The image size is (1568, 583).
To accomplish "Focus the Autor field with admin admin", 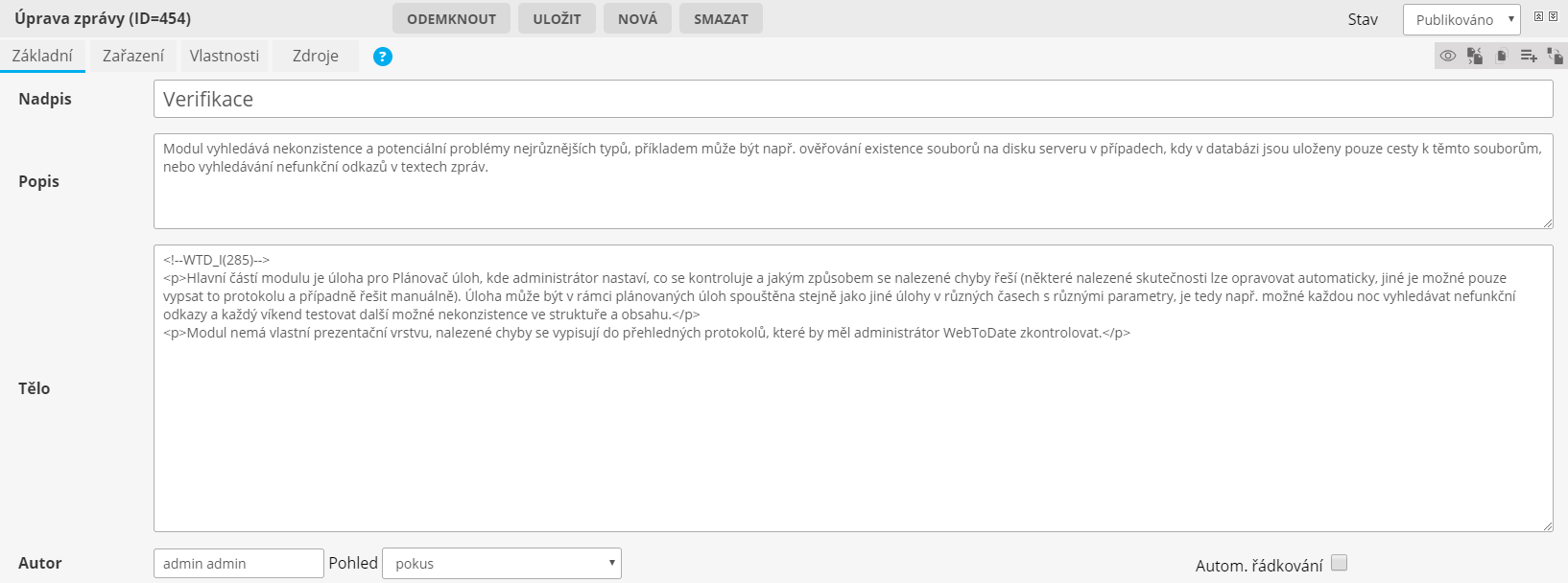I will [238, 563].
